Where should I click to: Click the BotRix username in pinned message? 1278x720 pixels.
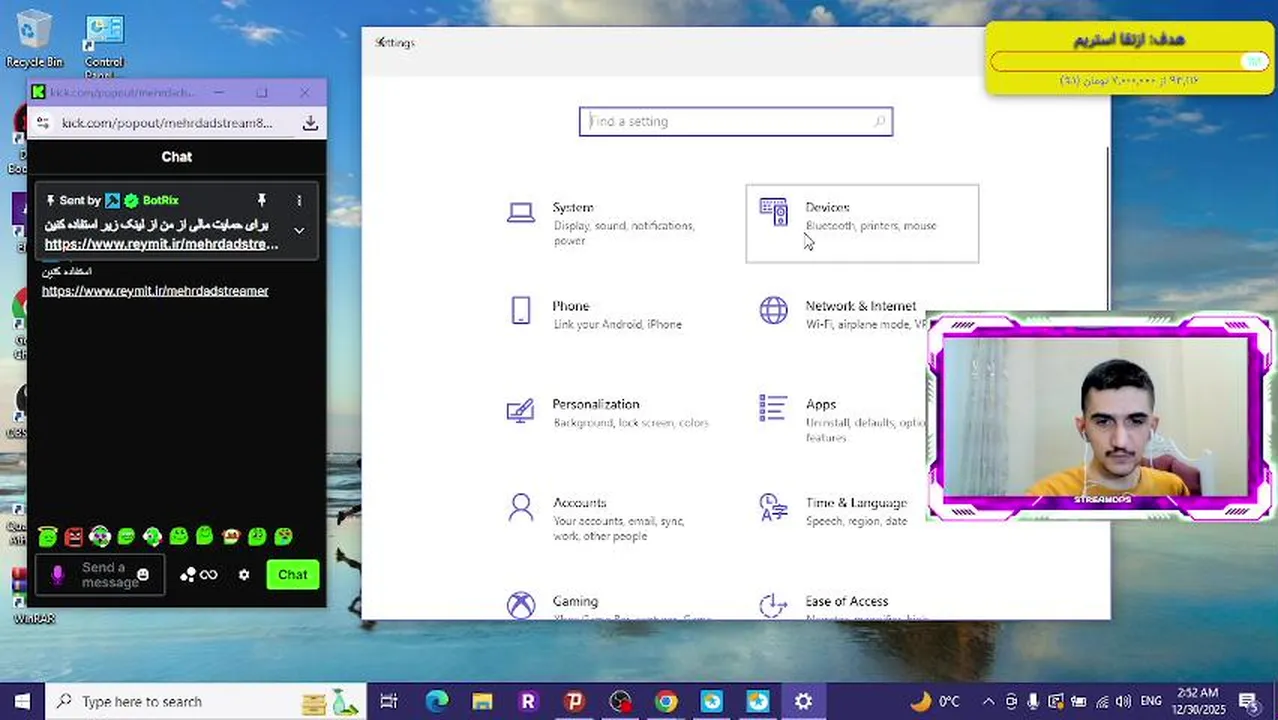(x=160, y=200)
